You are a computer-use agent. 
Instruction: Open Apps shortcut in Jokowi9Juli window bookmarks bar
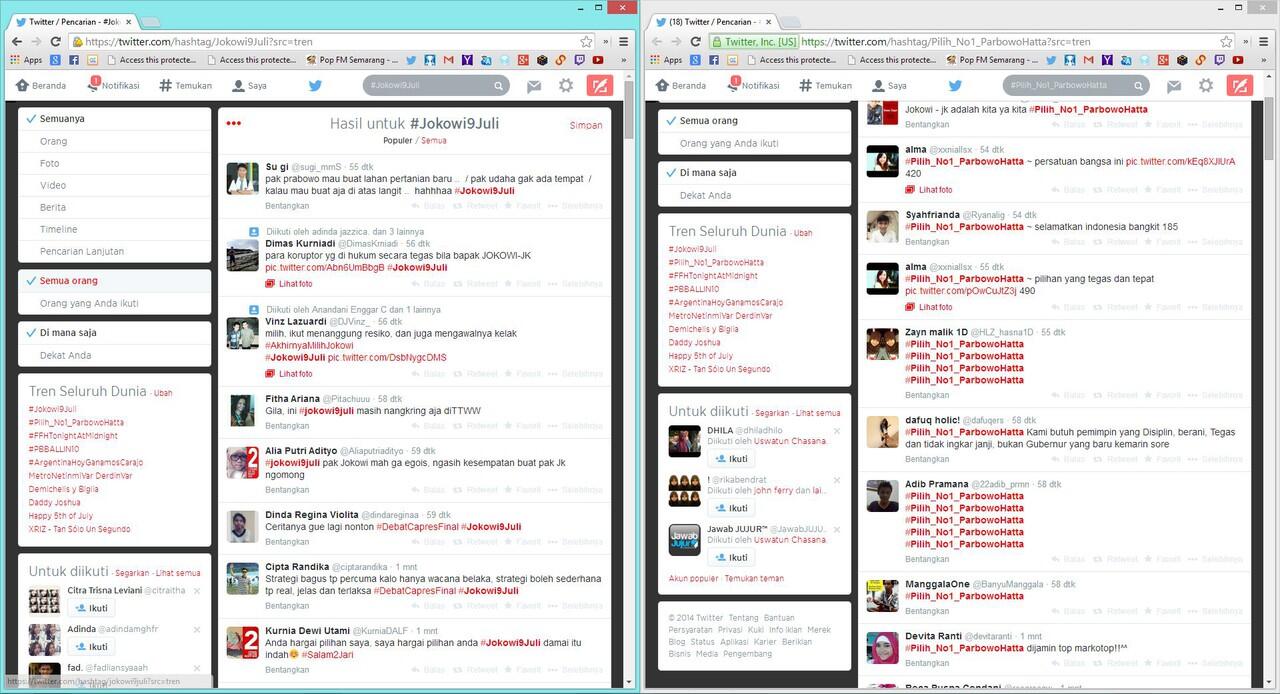(x=26, y=60)
